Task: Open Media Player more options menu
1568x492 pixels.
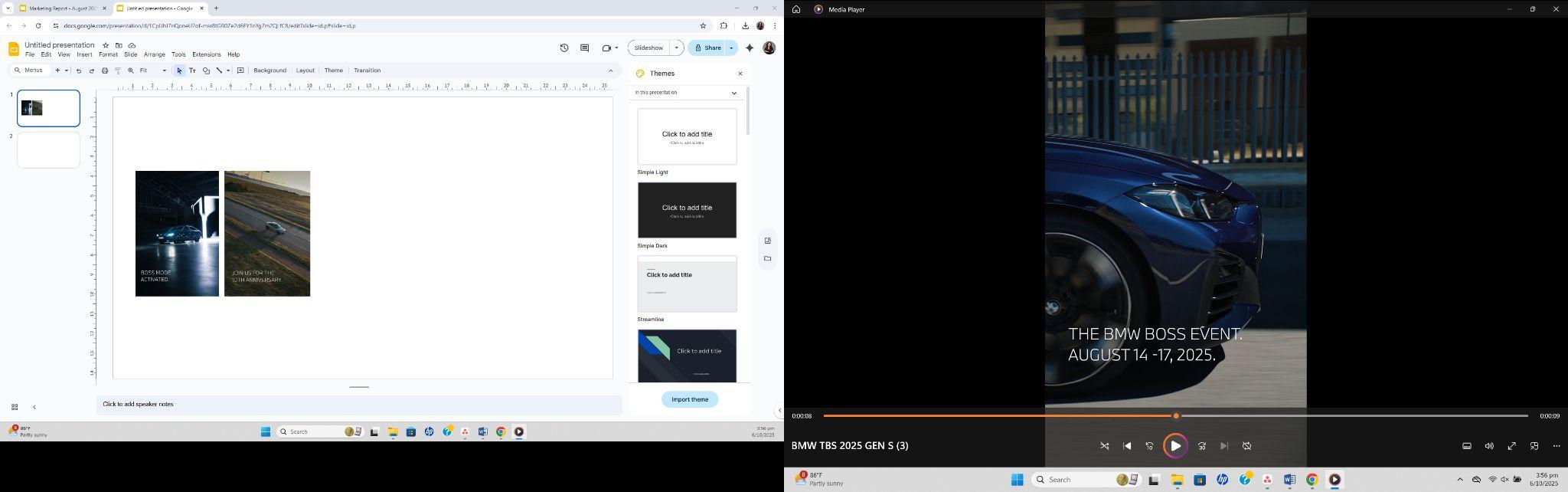Action: 1557,446
